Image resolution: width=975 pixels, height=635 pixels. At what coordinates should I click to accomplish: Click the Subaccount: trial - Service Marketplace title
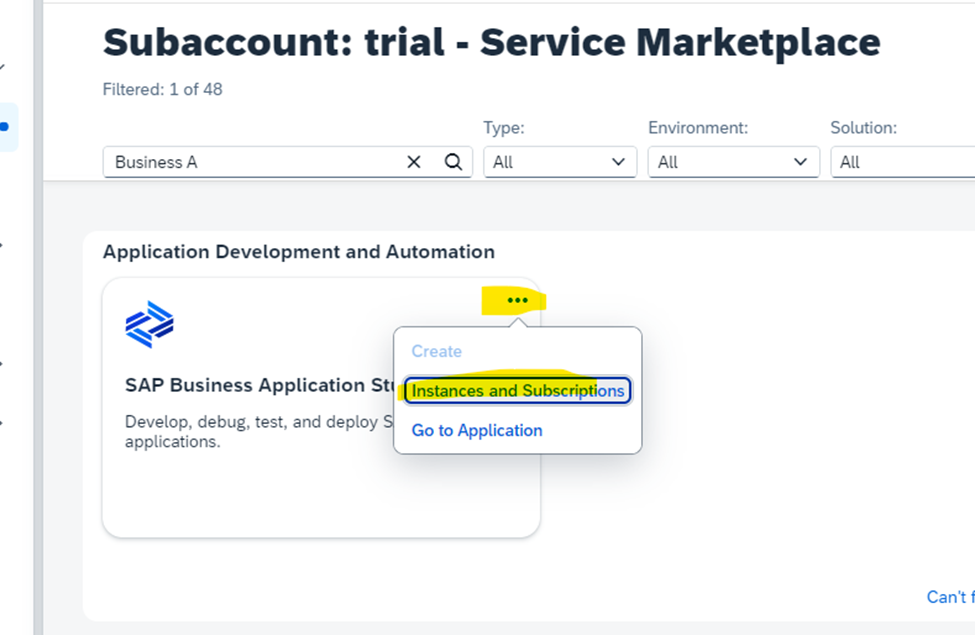coord(491,42)
